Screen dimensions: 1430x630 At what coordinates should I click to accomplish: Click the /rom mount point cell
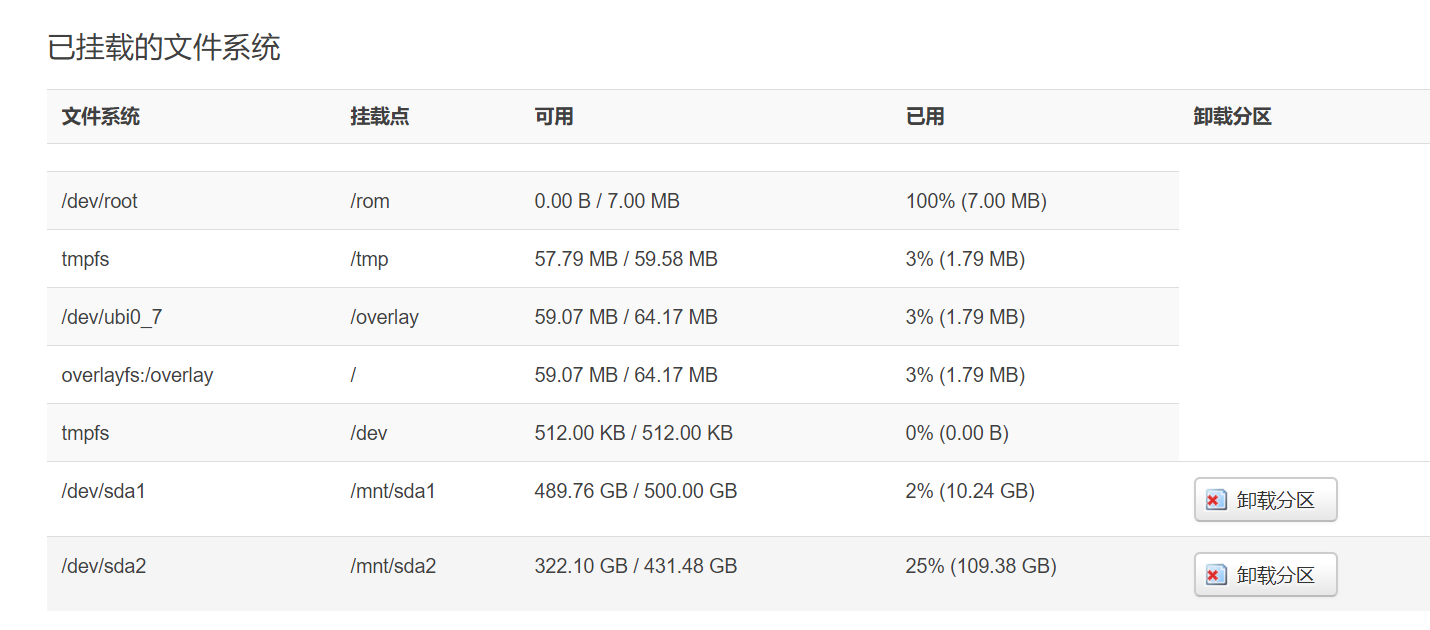click(x=370, y=201)
